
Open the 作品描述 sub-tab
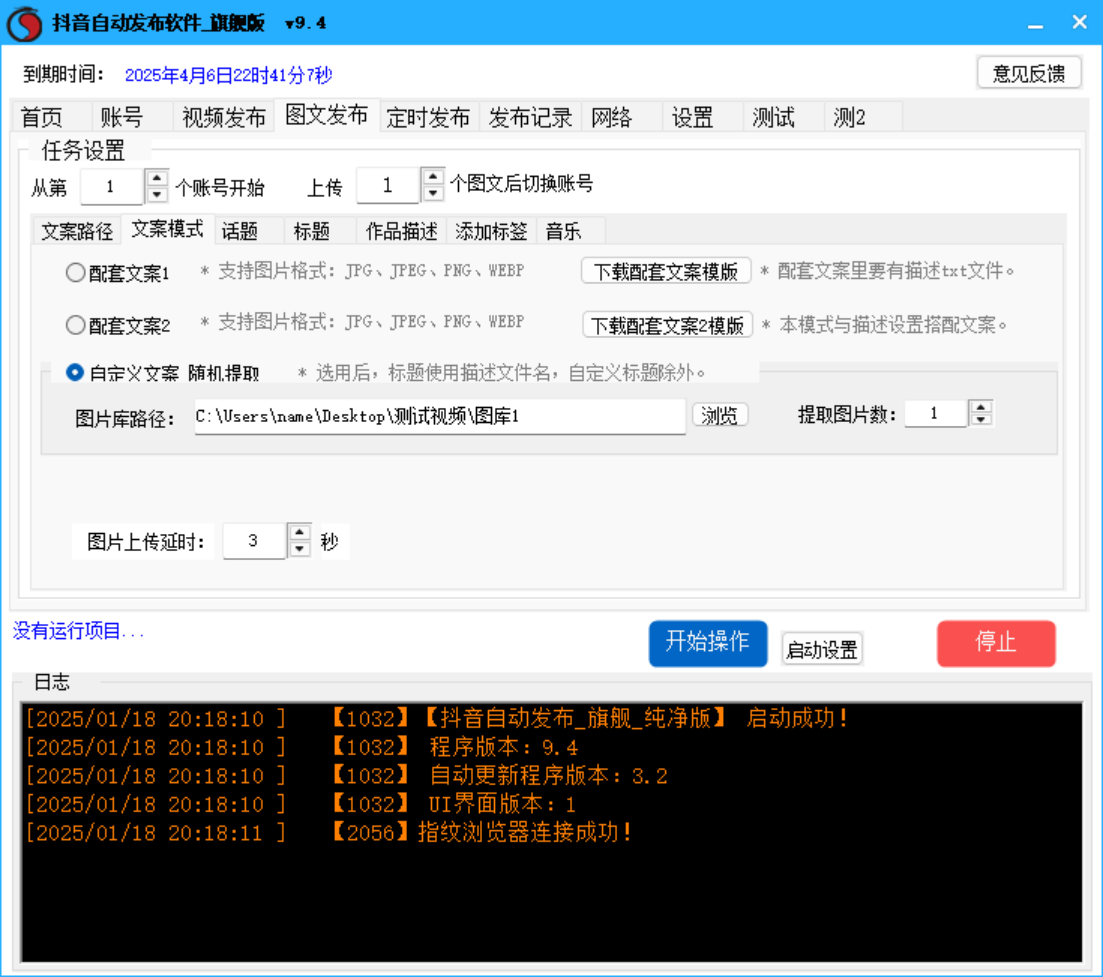coord(402,231)
